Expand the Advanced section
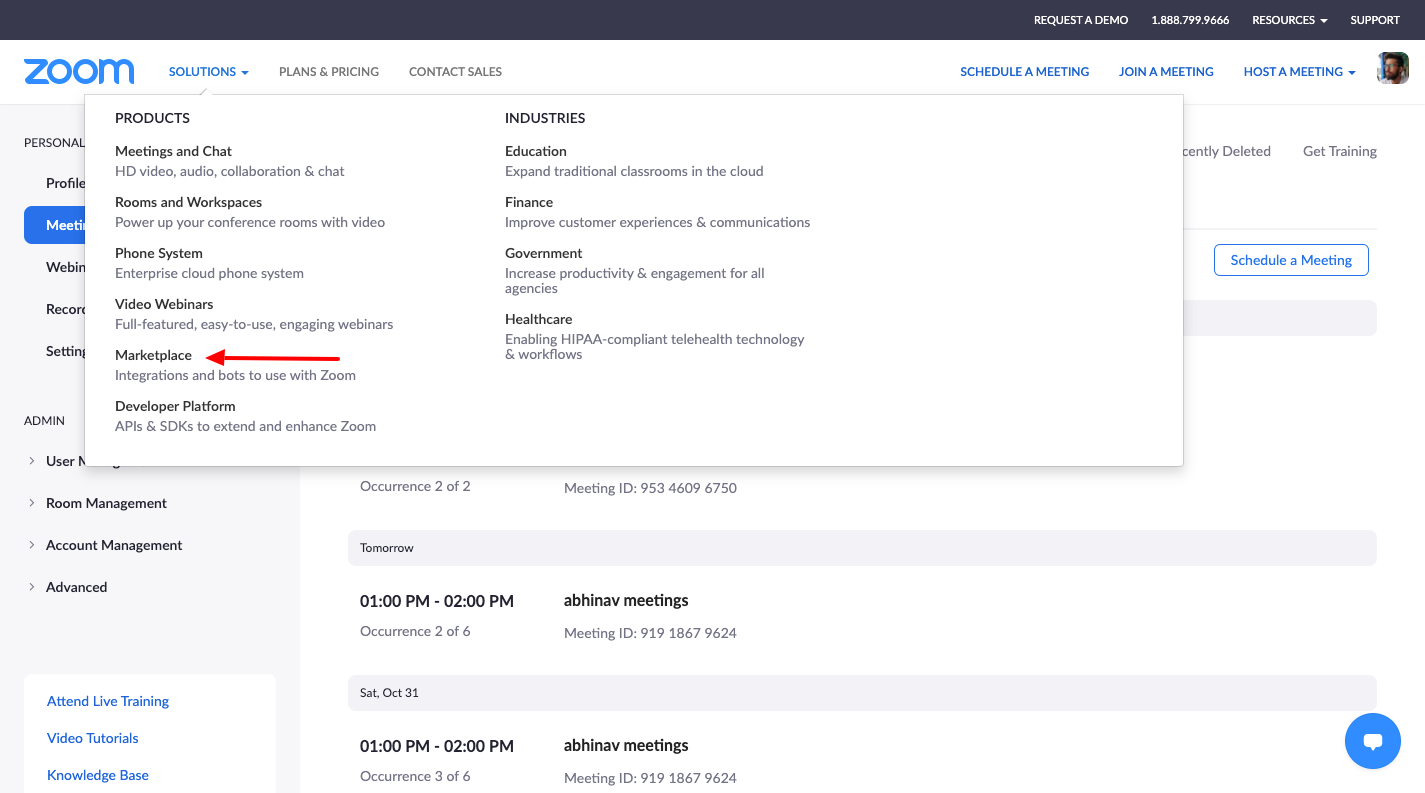This screenshot has width=1425, height=793. [x=67, y=587]
